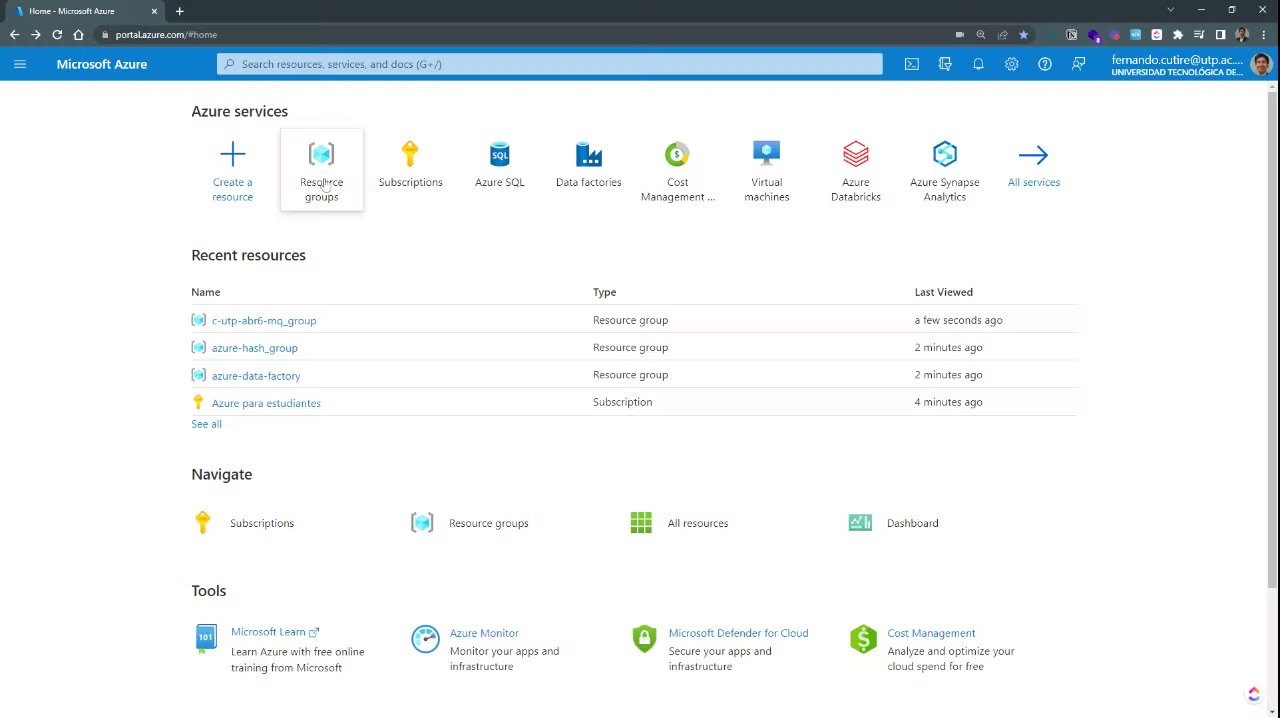Click the page vertical scrollbar

coord(1272,340)
